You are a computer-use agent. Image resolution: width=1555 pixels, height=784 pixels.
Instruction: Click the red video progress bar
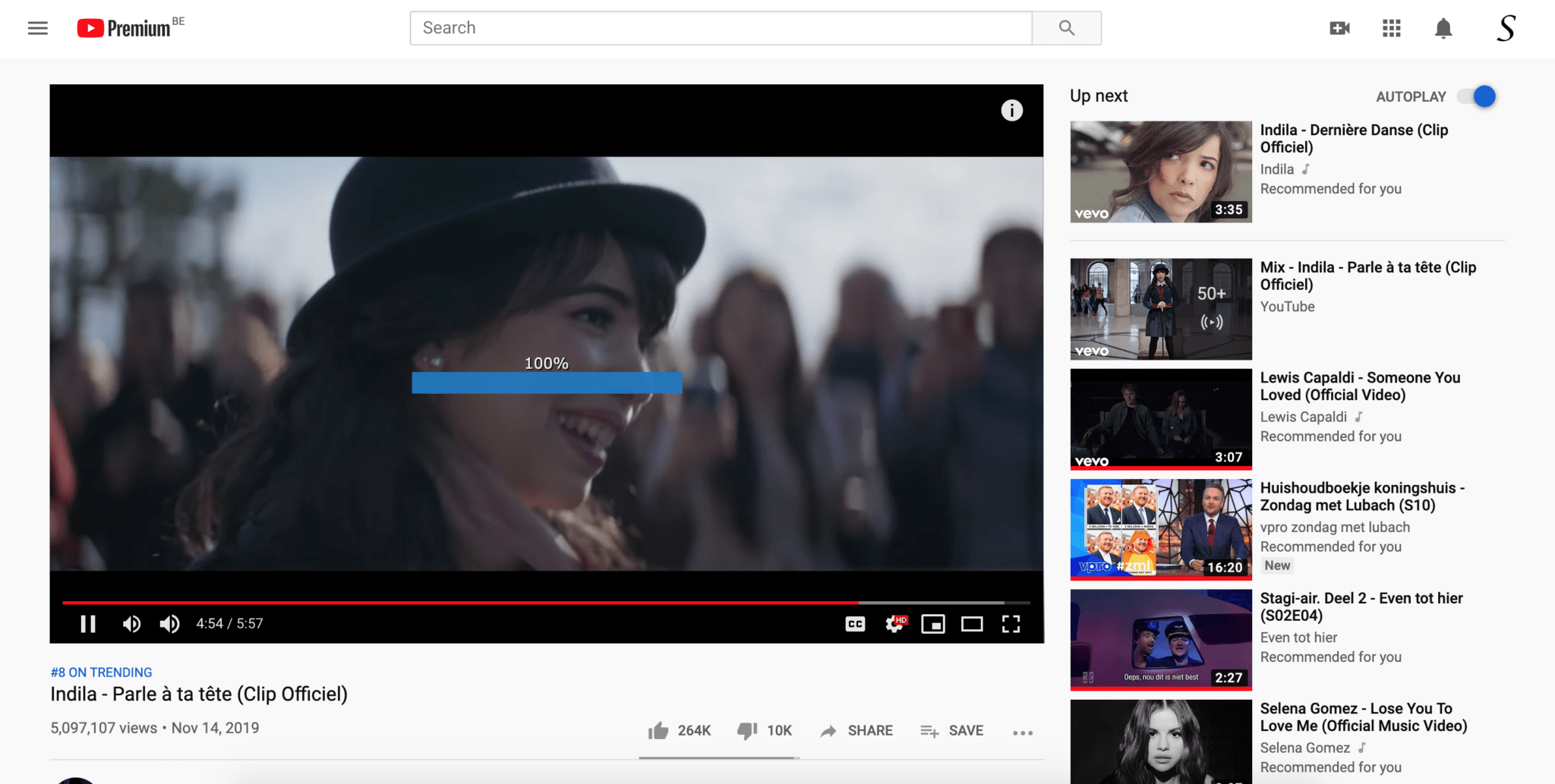pyautogui.click(x=456, y=603)
